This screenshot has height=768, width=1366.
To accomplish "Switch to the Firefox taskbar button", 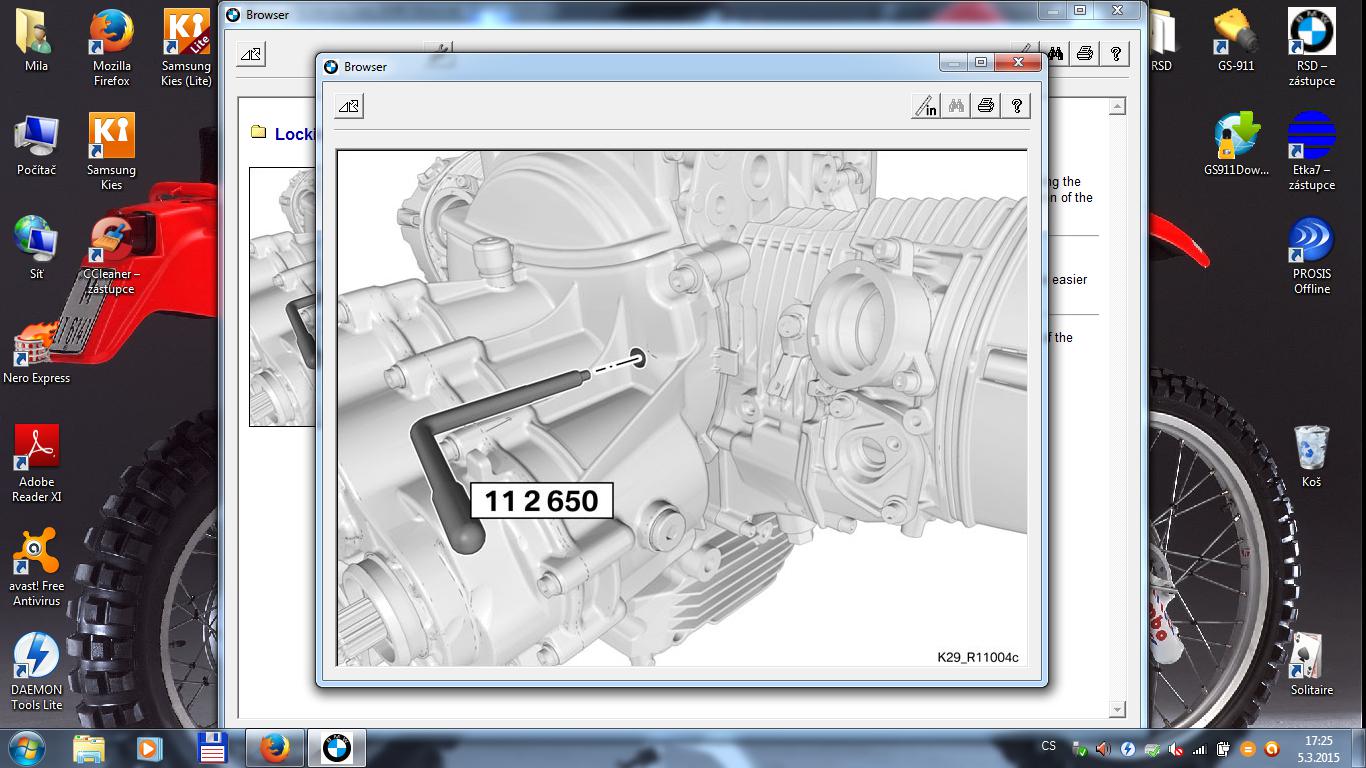I will [x=273, y=748].
